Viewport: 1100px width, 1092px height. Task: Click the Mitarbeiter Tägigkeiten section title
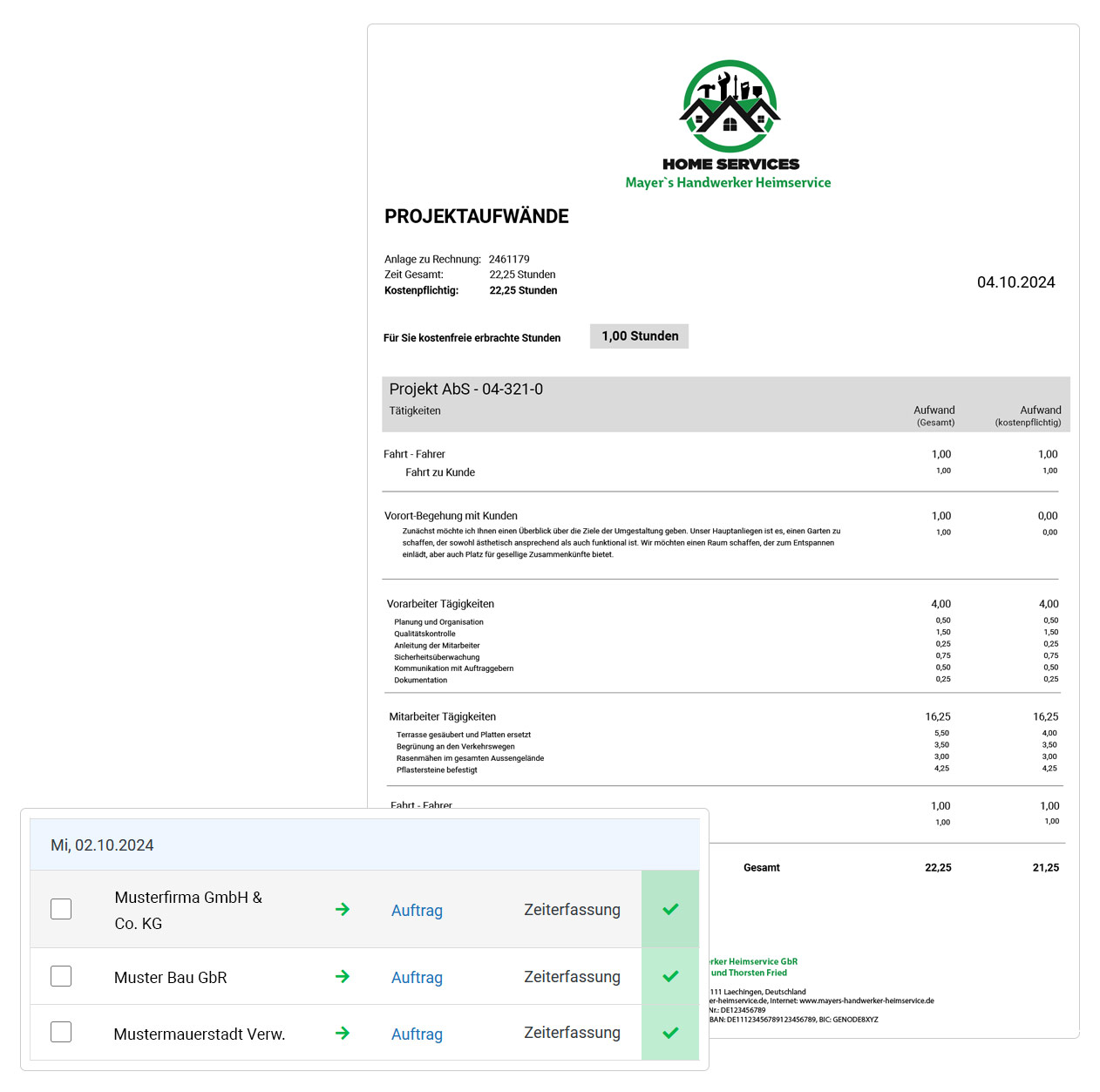click(x=442, y=716)
